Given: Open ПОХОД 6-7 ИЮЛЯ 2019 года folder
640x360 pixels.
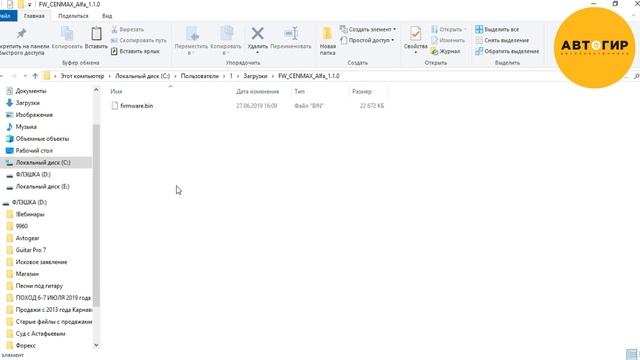Looking at the screenshot, I should click(x=53, y=298).
